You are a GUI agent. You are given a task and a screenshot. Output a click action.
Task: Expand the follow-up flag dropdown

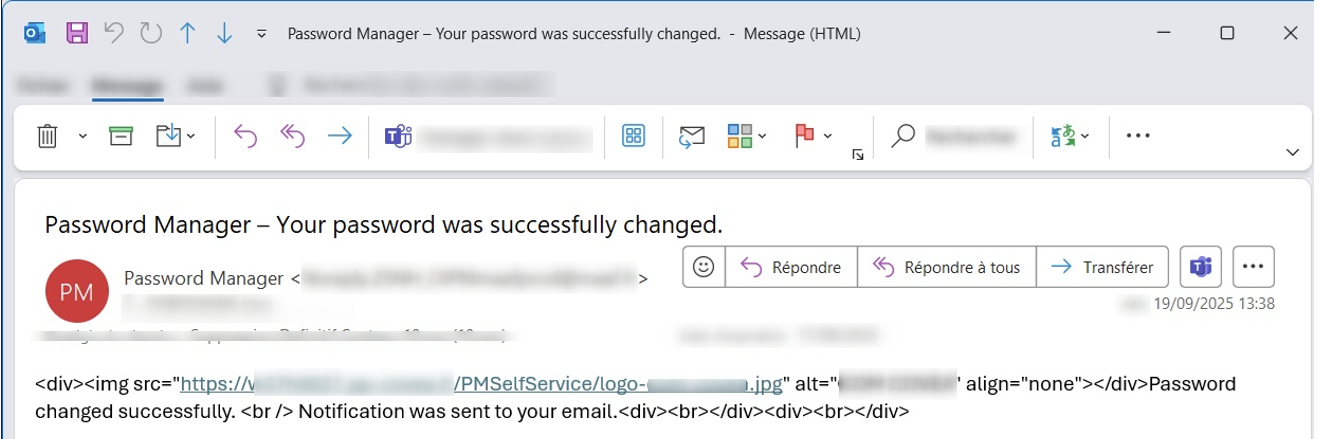[x=827, y=137]
